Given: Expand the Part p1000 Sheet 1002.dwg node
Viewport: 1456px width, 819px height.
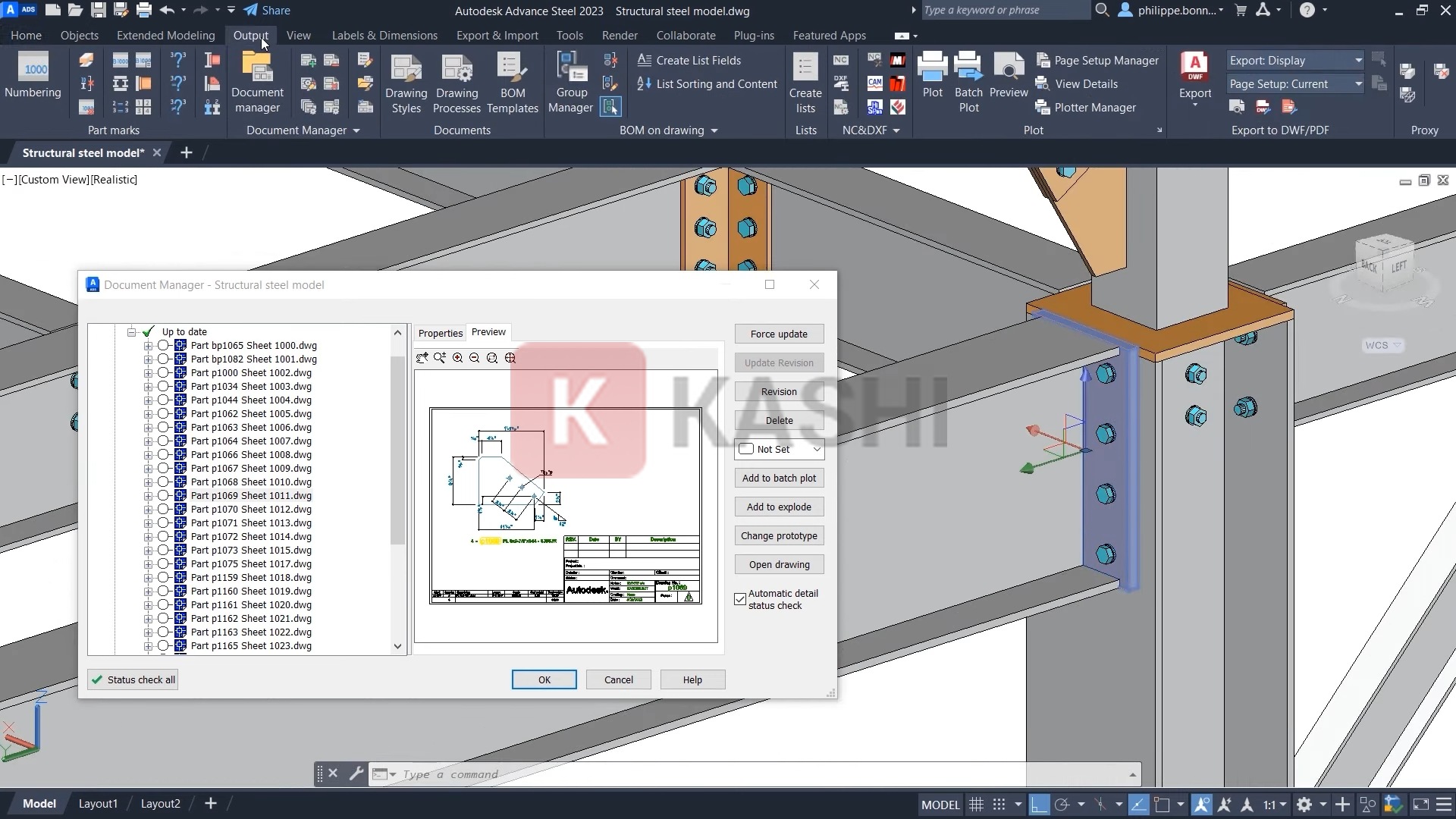Looking at the screenshot, I should (149, 373).
